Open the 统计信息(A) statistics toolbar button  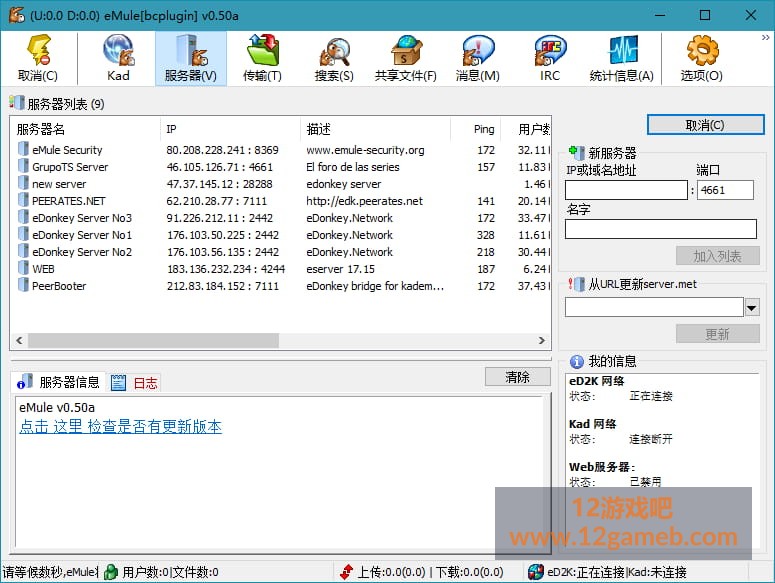click(x=622, y=58)
